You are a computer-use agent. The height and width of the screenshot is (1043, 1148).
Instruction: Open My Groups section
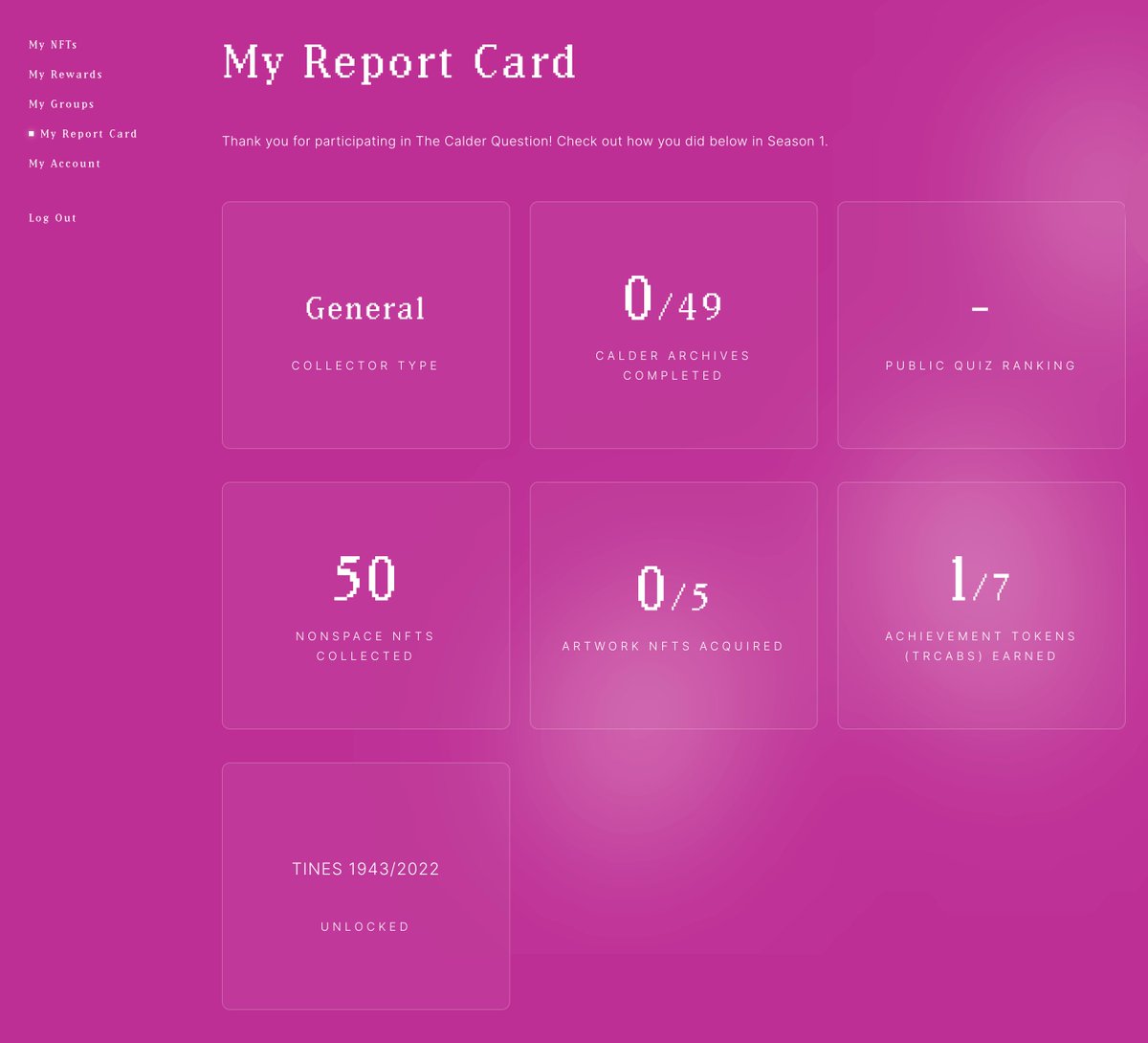[61, 104]
